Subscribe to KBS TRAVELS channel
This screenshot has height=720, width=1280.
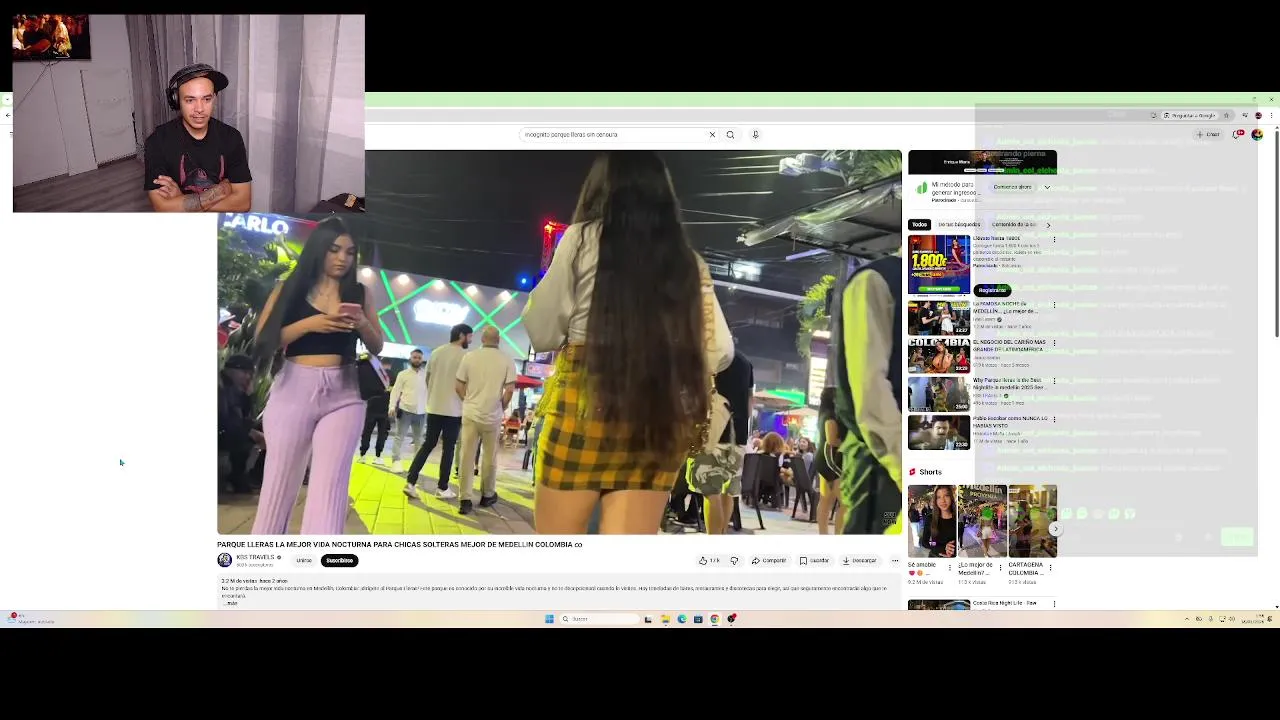339,560
